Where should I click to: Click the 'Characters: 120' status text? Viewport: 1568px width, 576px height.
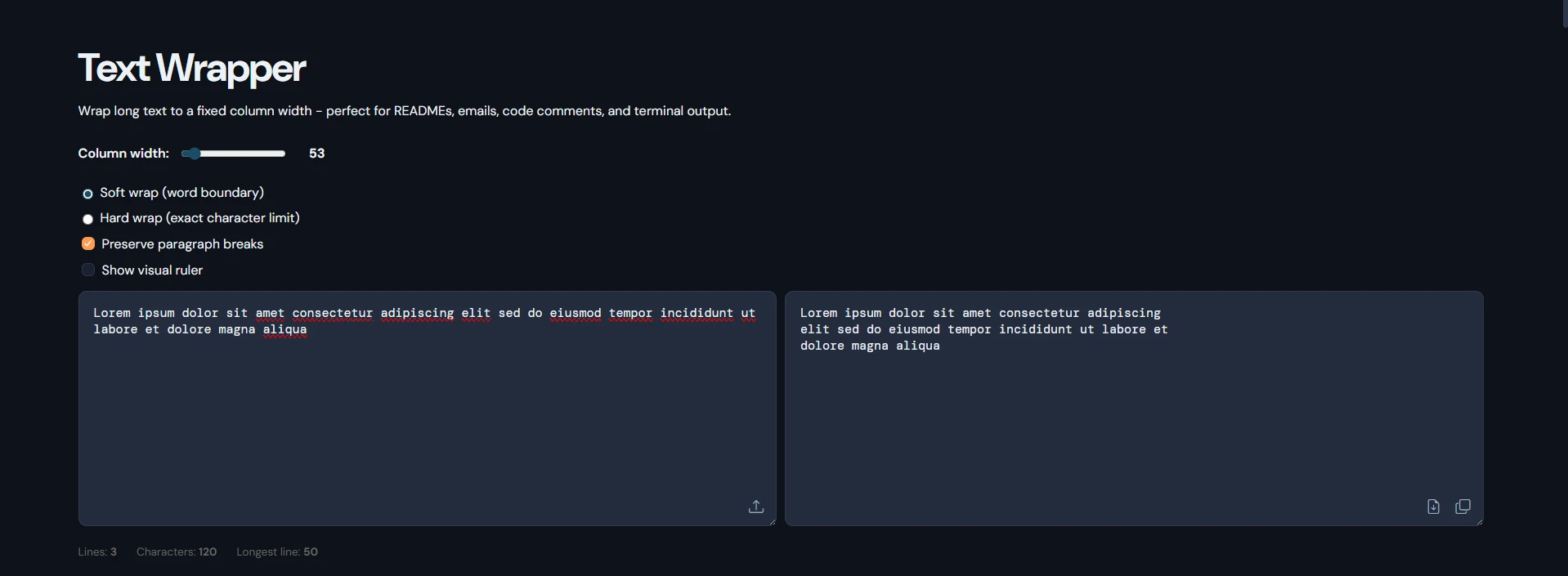click(x=177, y=551)
